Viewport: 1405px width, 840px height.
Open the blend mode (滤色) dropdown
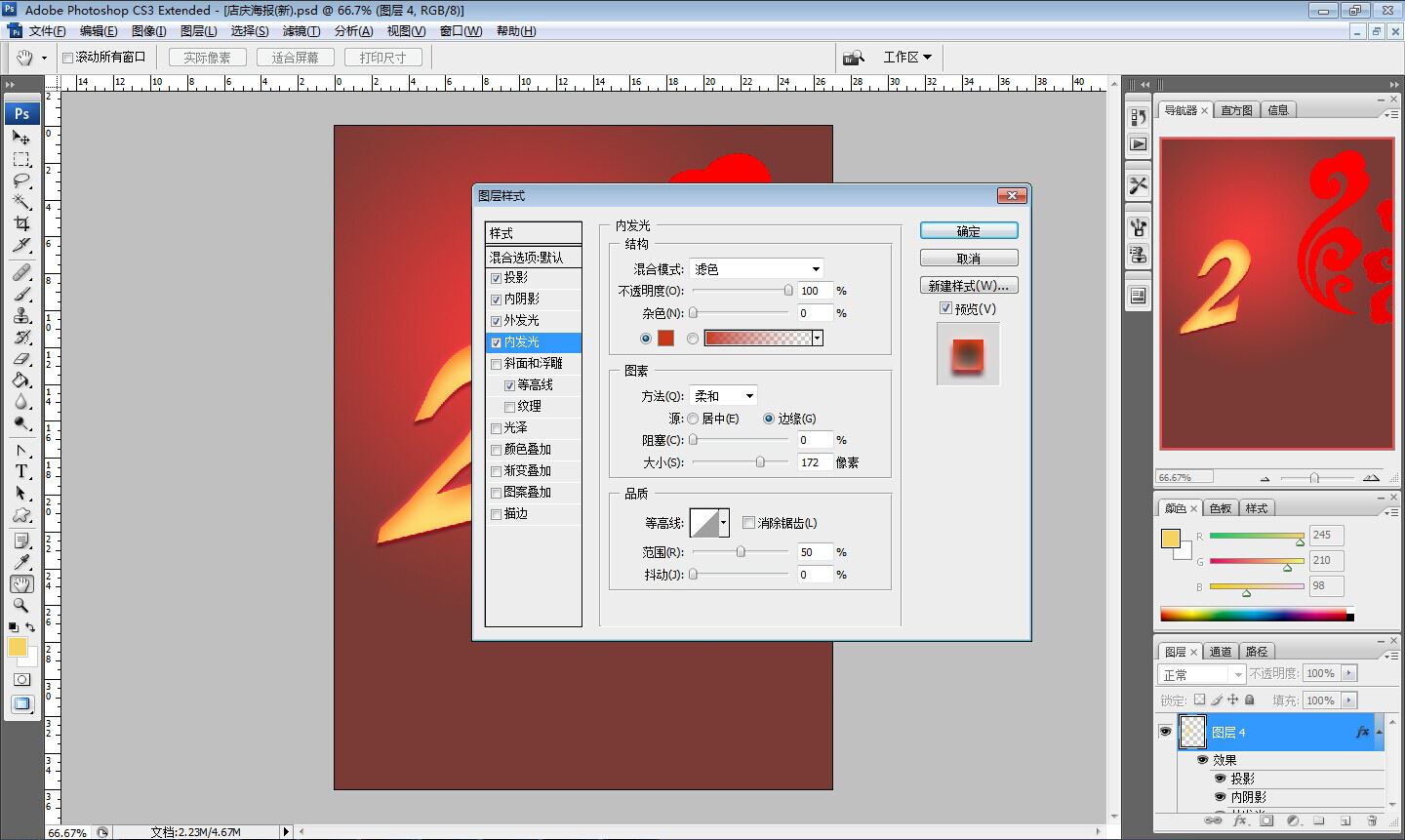(x=757, y=268)
